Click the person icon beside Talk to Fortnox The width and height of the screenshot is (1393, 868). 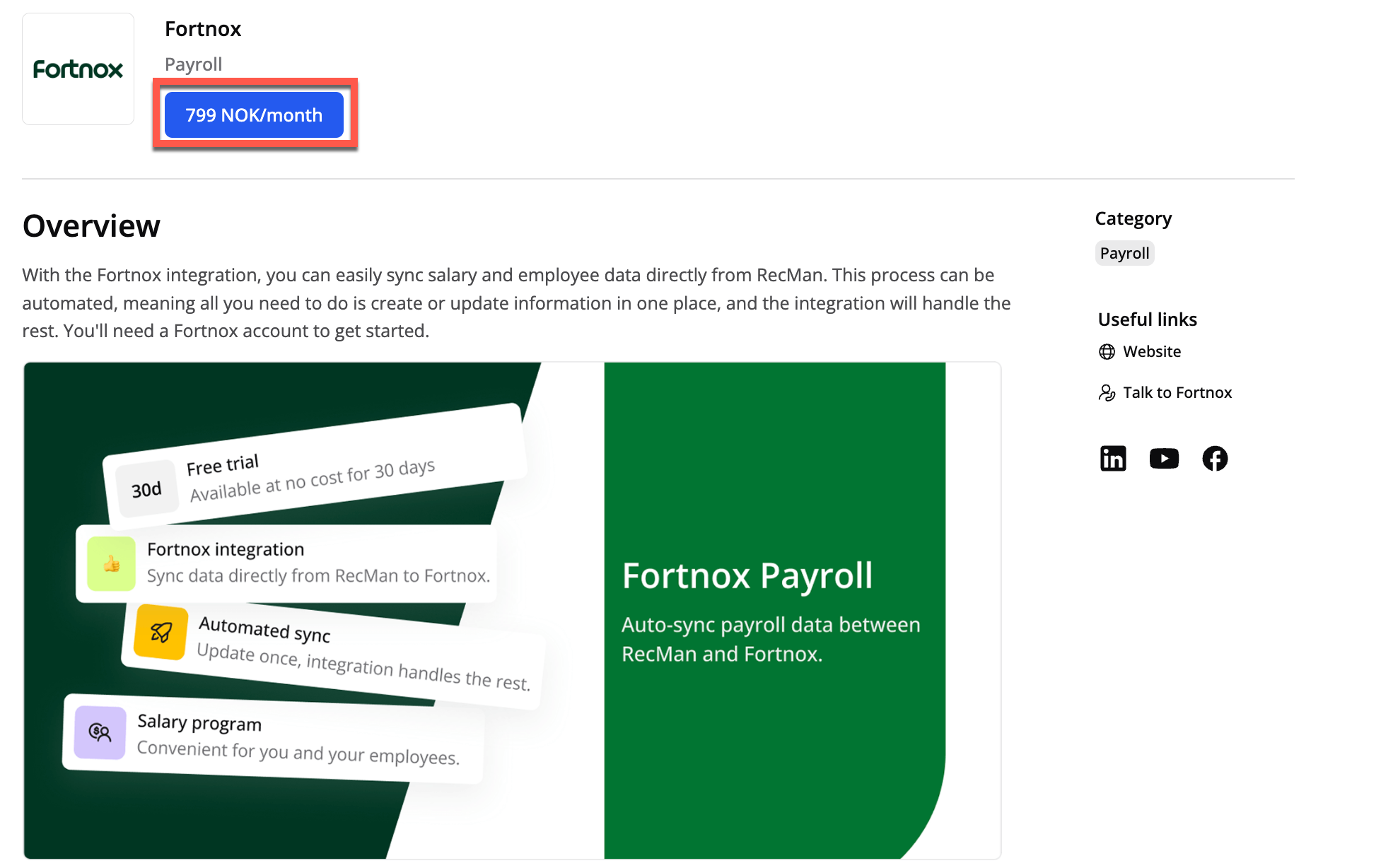click(1107, 393)
